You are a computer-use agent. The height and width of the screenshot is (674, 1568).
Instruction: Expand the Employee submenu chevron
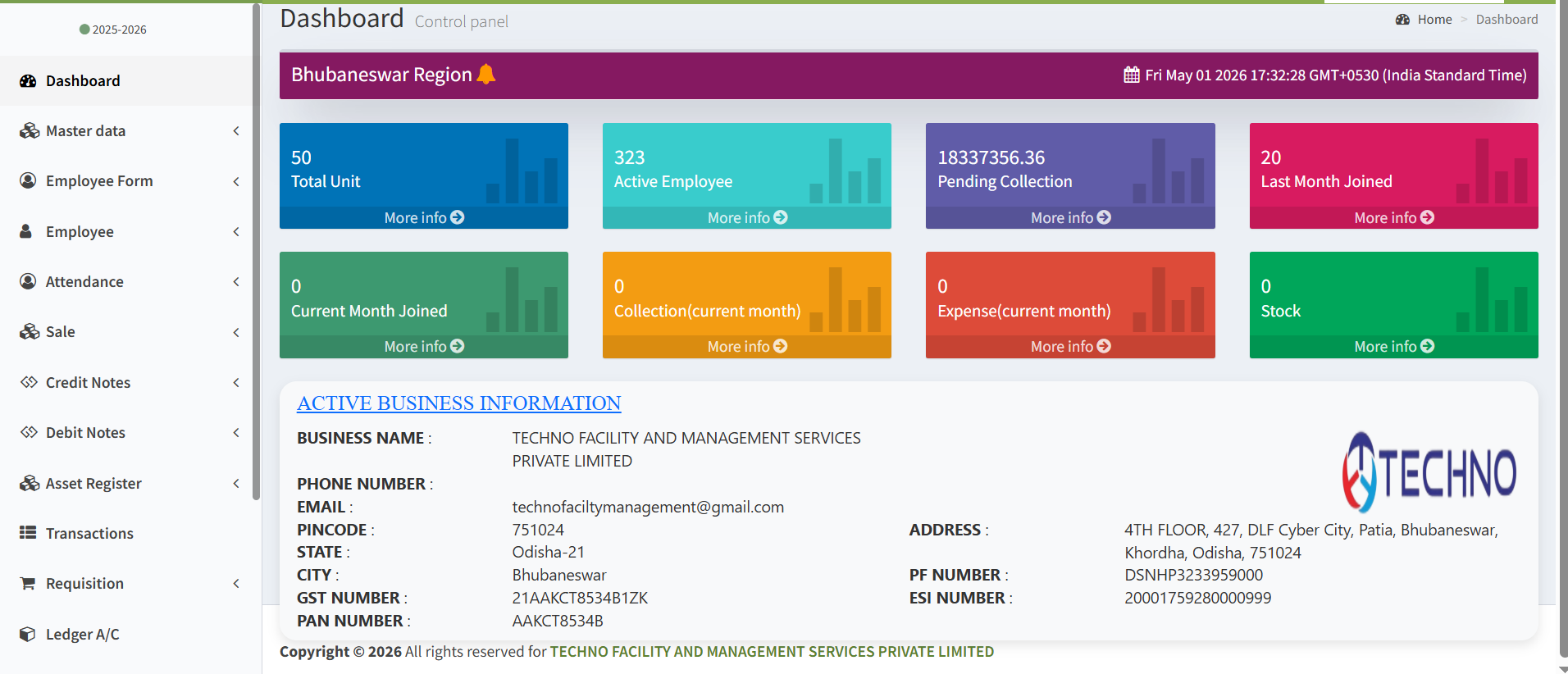tap(236, 231)
